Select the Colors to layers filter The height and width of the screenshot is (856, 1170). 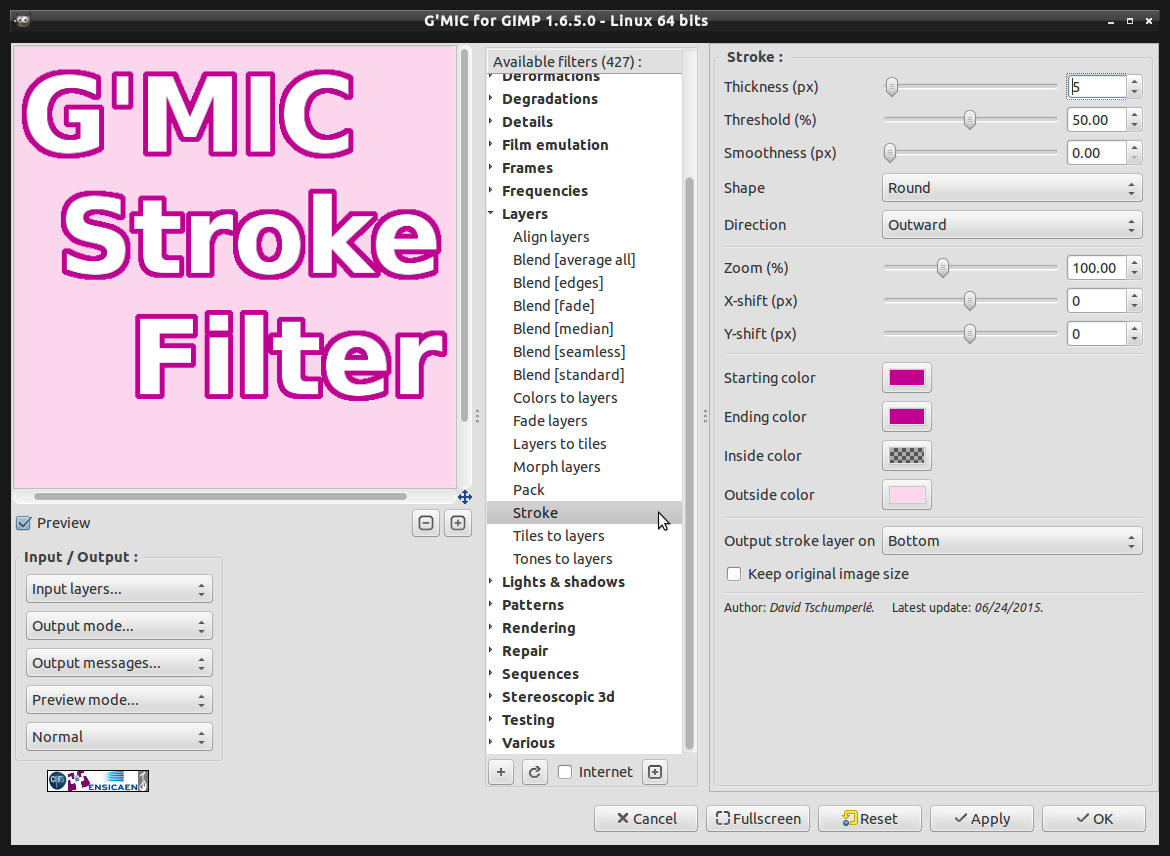[565, 398]
